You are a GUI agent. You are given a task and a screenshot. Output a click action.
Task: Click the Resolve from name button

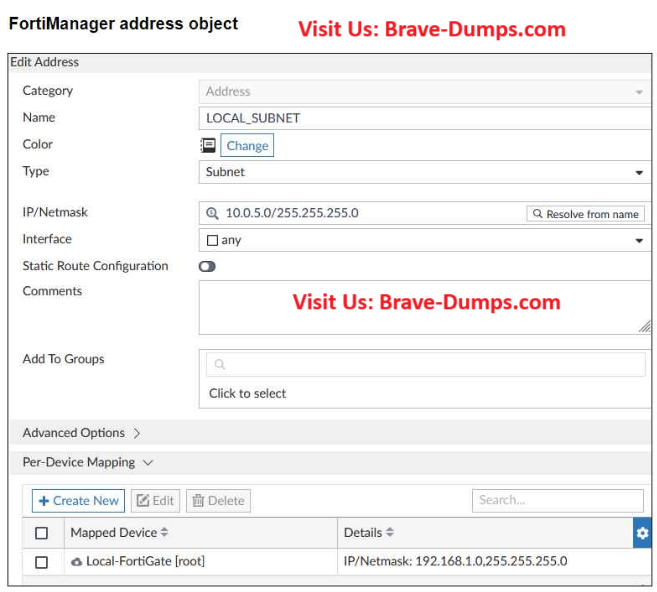click(x=585, y=214)
